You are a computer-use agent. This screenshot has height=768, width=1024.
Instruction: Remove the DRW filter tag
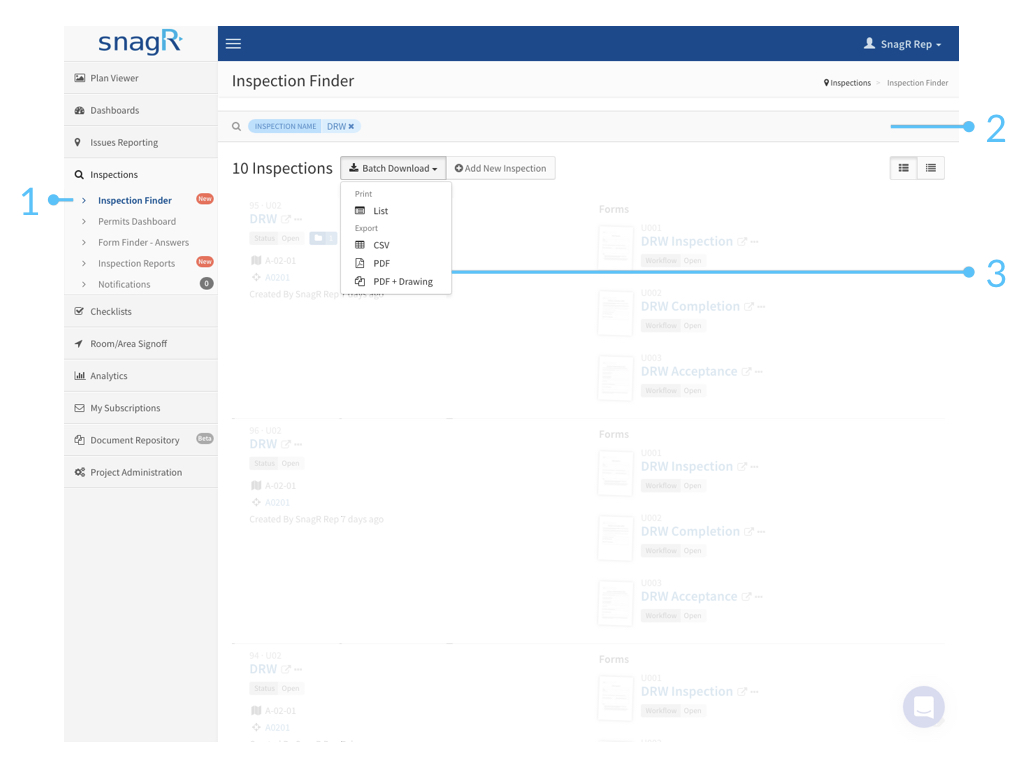(x=351, y=127)
